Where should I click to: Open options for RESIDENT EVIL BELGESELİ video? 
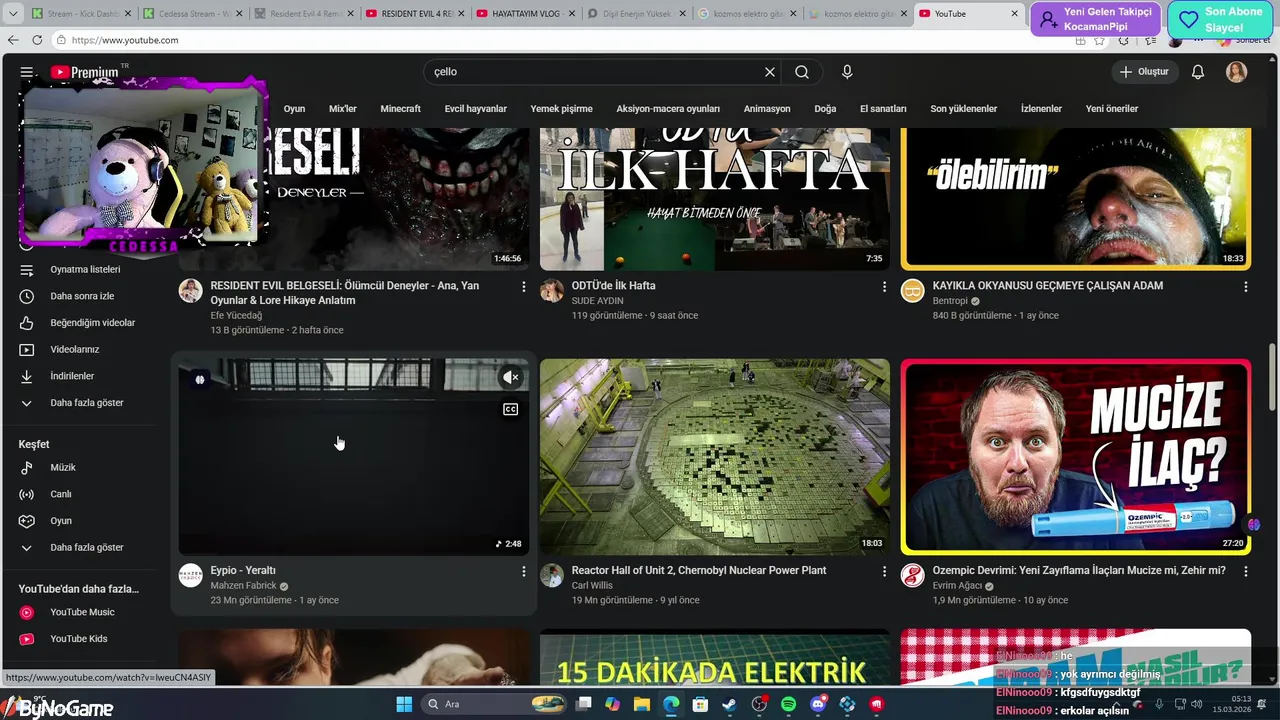tap(523, 287)
